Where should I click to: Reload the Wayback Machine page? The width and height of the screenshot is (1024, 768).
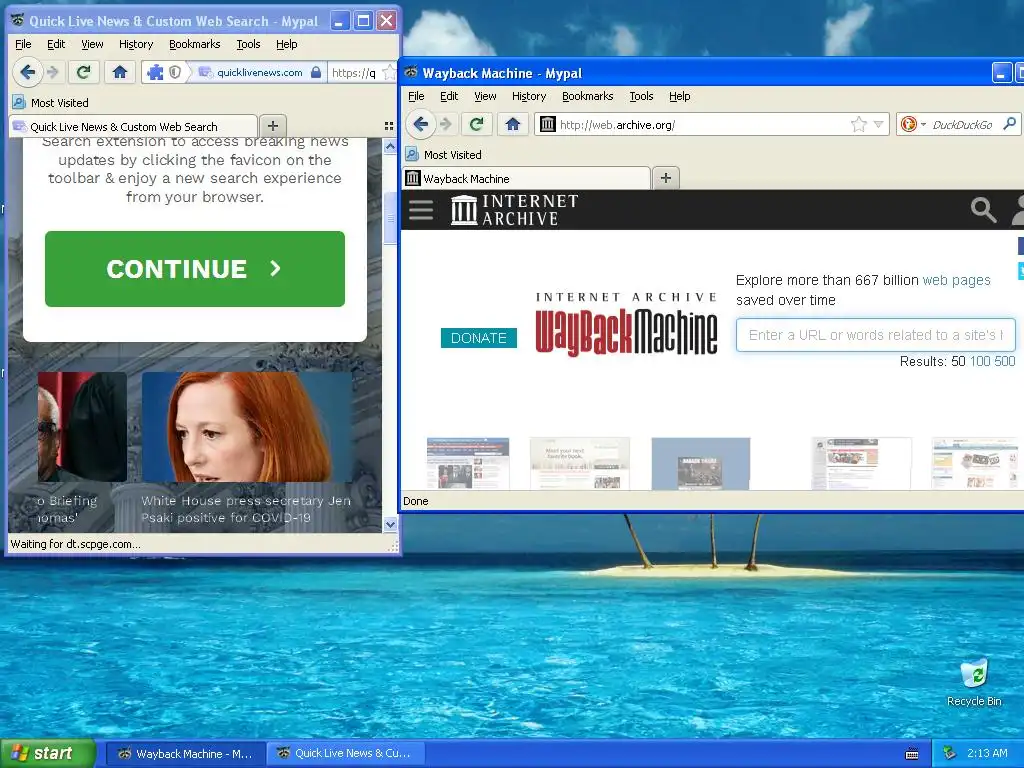(477, 124)
